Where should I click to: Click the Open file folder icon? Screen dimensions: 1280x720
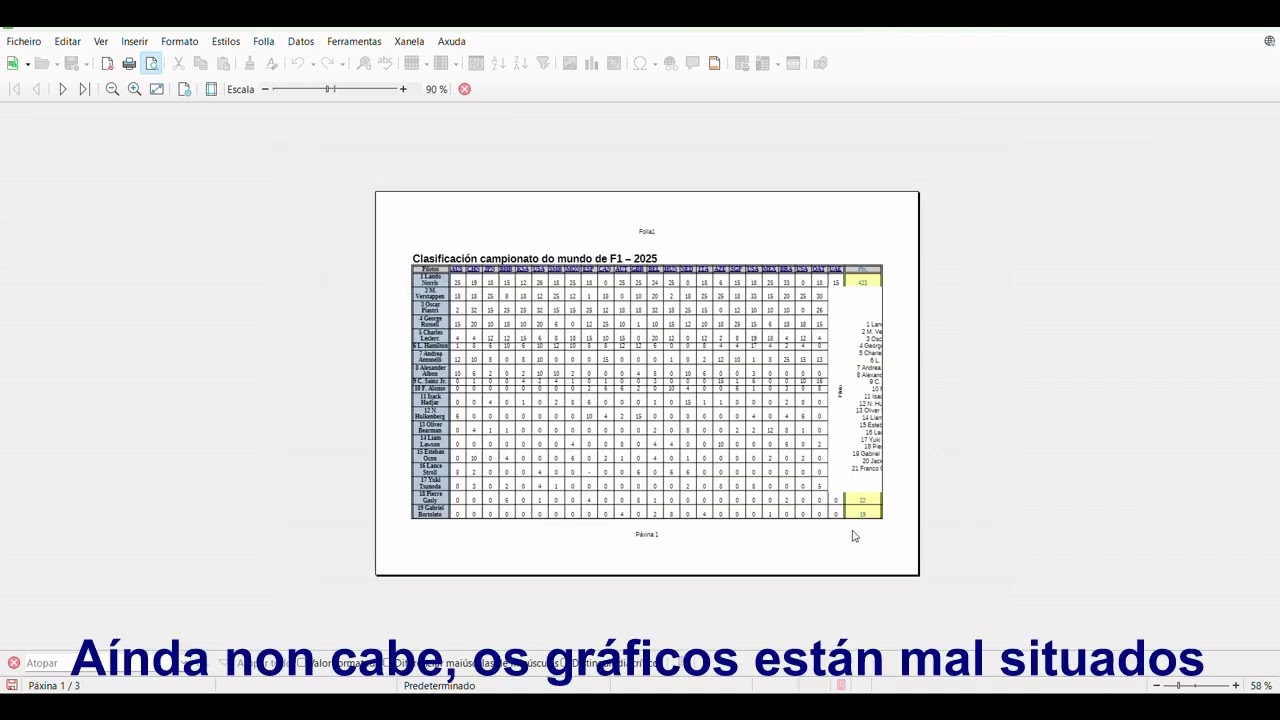click(42, 64)
